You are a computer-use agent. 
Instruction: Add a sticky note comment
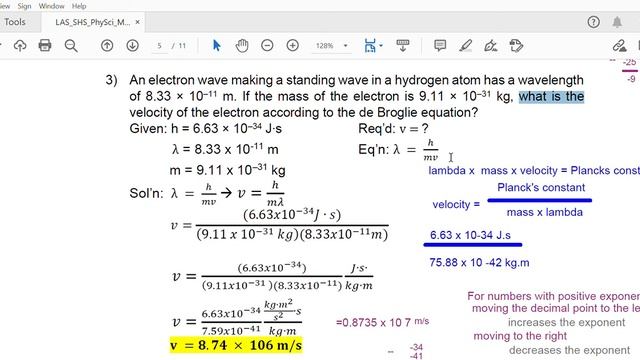[440, 45]
